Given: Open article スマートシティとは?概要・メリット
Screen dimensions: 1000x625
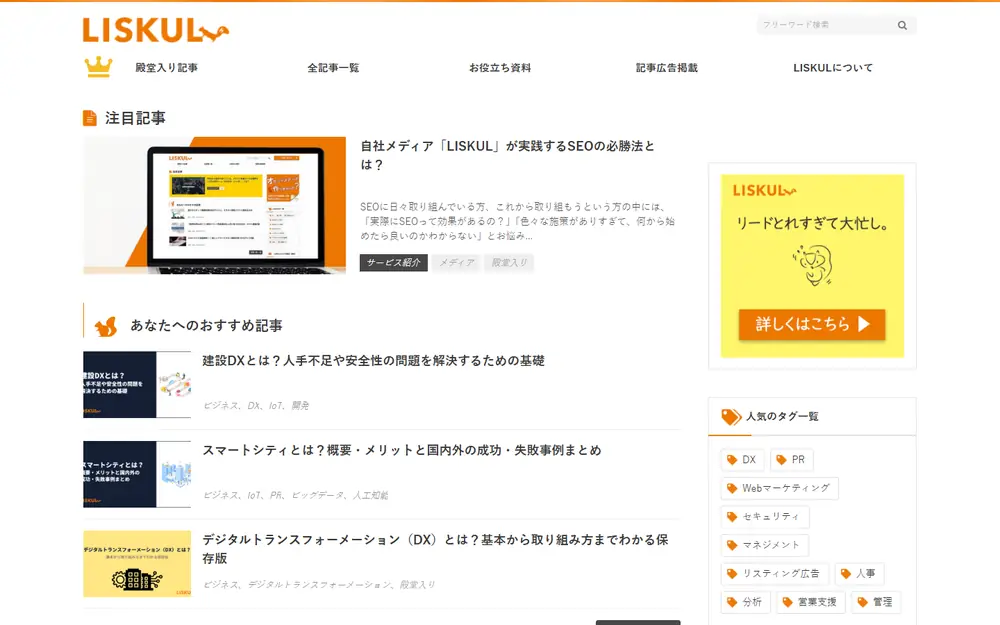Looking at the screenshot, I should pos(402,450).
